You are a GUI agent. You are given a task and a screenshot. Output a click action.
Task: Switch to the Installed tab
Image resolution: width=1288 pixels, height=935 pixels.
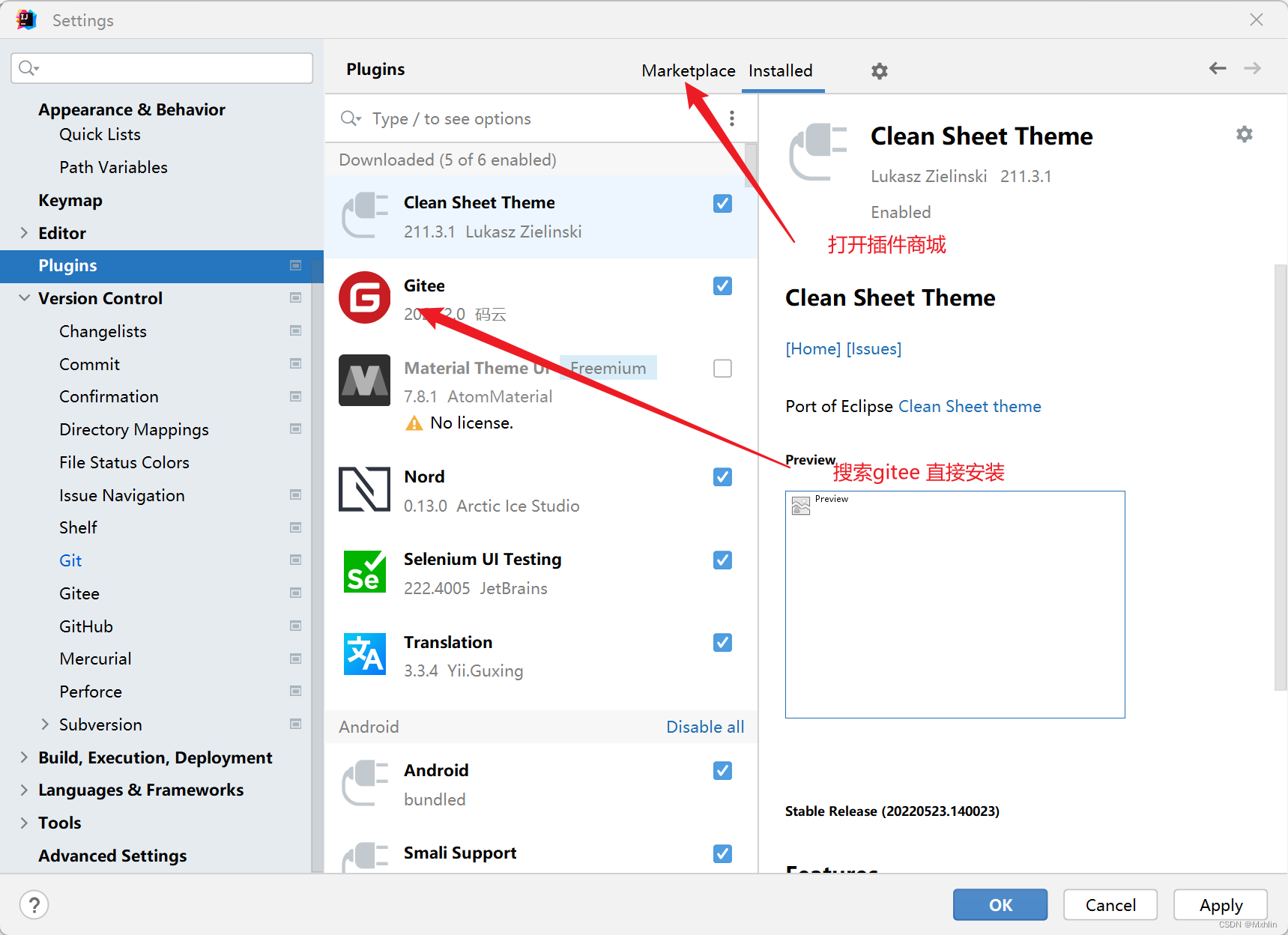[781, 70]
